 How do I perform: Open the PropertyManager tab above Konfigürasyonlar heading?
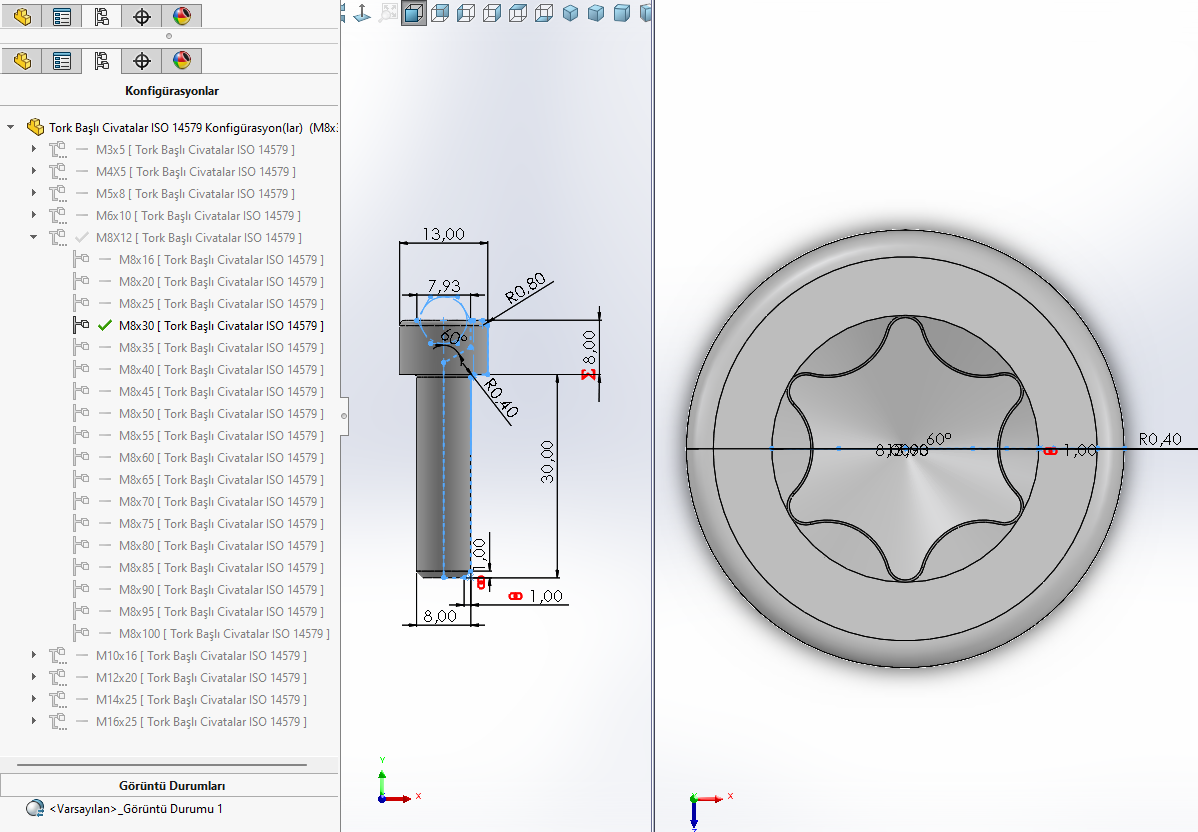click(62, 61)
